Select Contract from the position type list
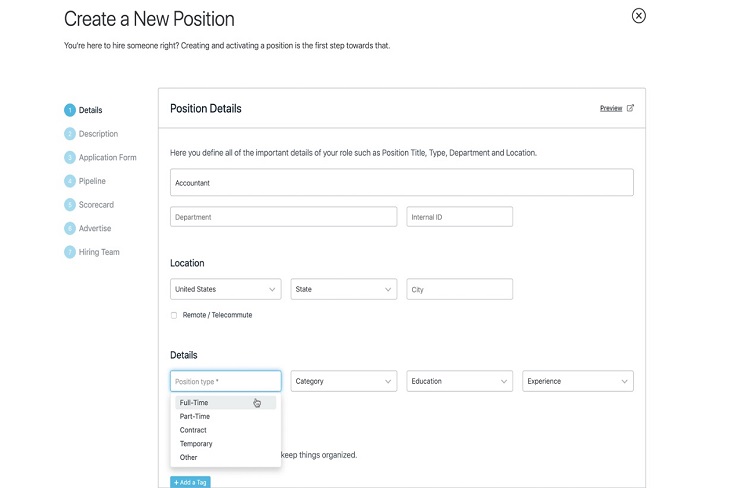The image size is (750, 488). coord(226,430)
